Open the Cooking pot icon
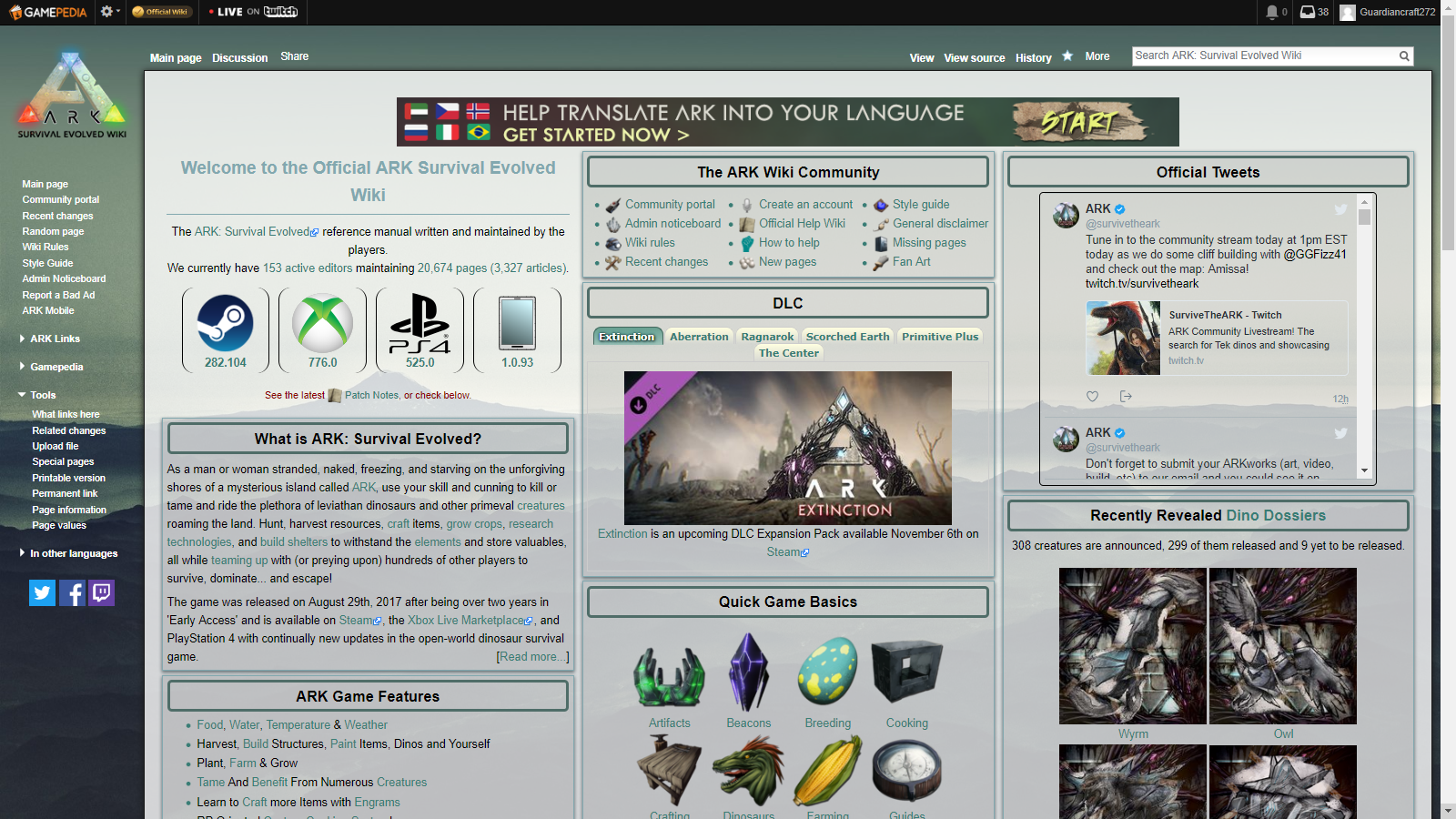Screen dimensions: 1456x819 (907, 673)
